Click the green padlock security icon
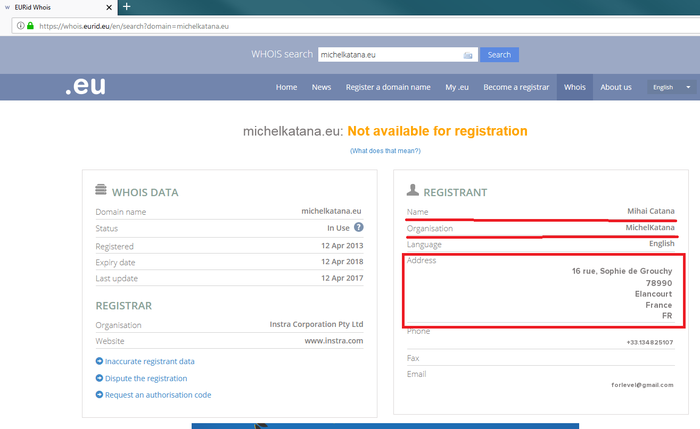The width and height of the screenshot is (700, 429). (x=30, y=26)
